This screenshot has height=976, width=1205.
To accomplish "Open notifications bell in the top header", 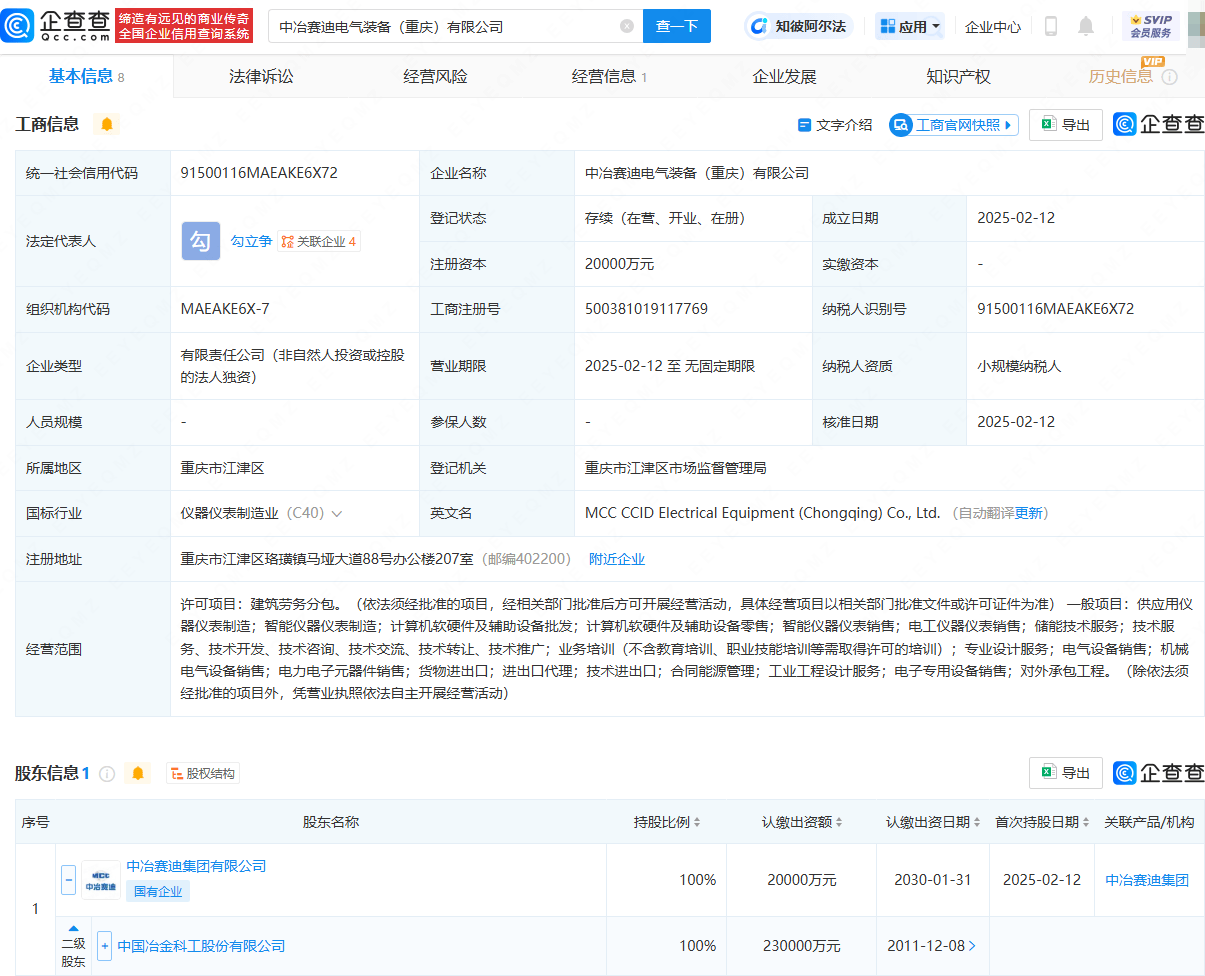I will point(1086,26).
